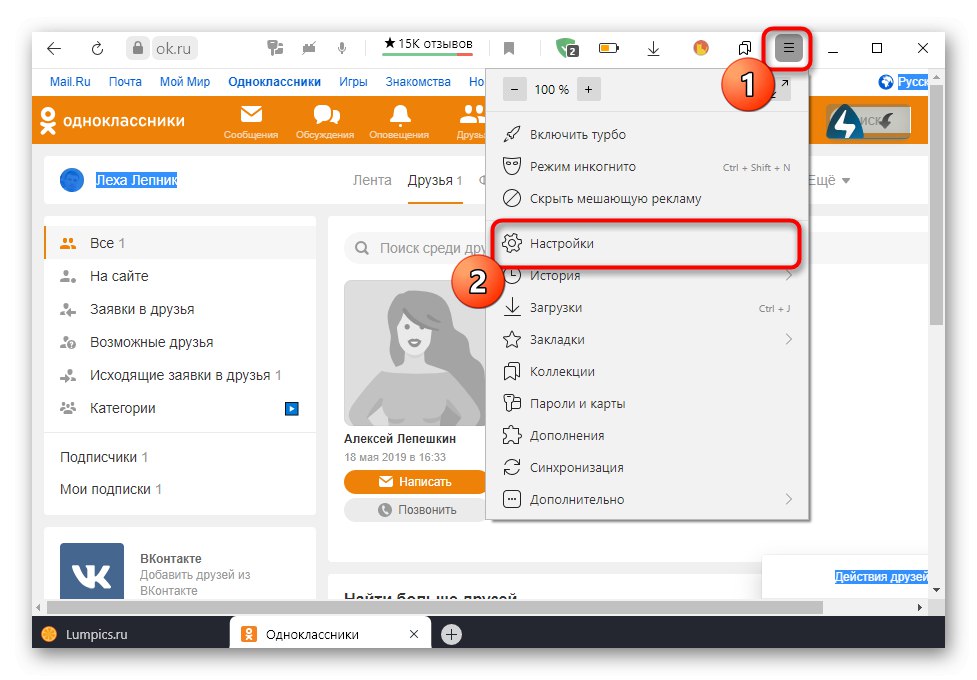Click Позвонить button
977x680 pixels.
415,510
